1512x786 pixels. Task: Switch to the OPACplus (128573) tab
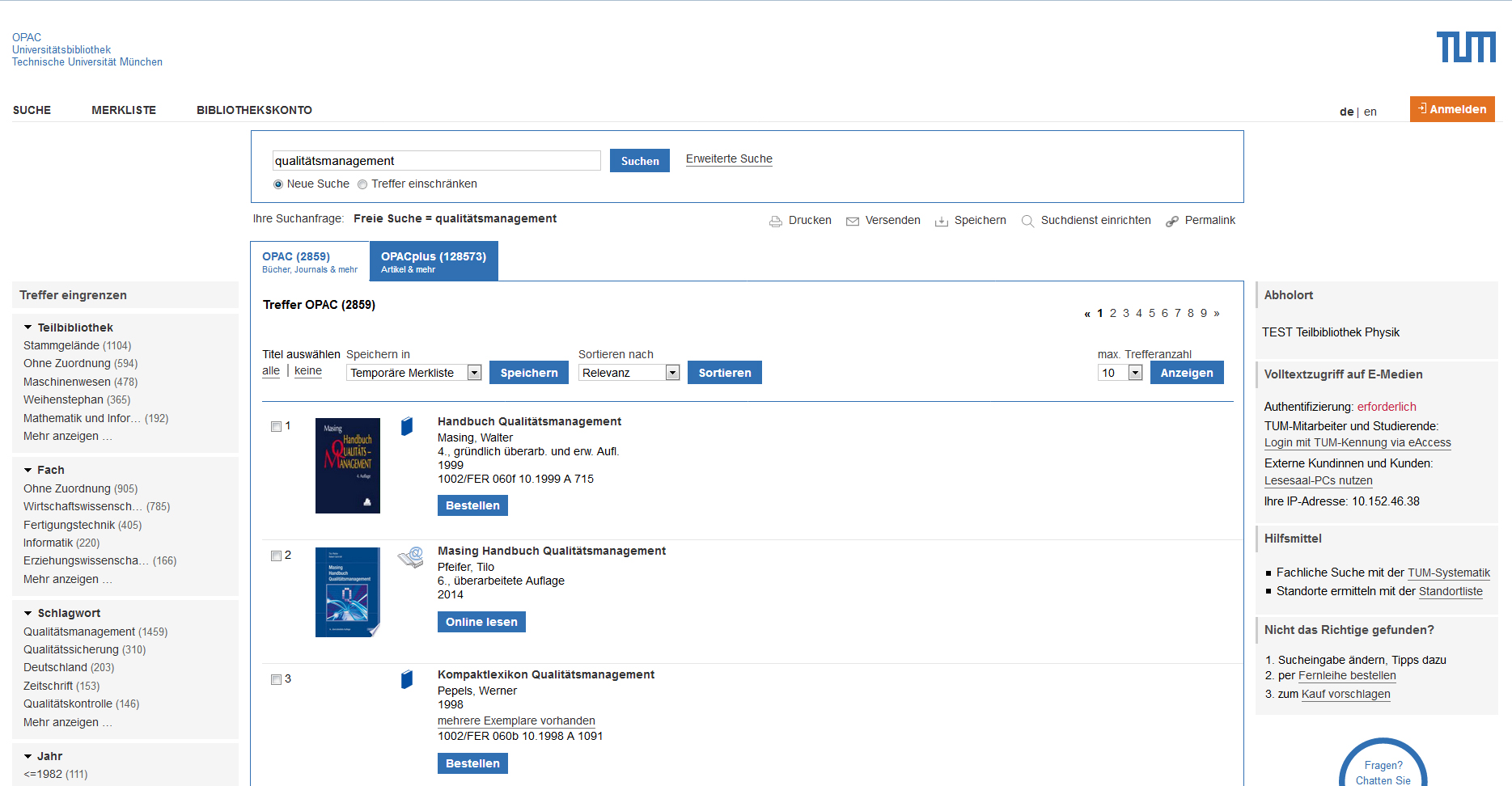click(x=434, y=261)
